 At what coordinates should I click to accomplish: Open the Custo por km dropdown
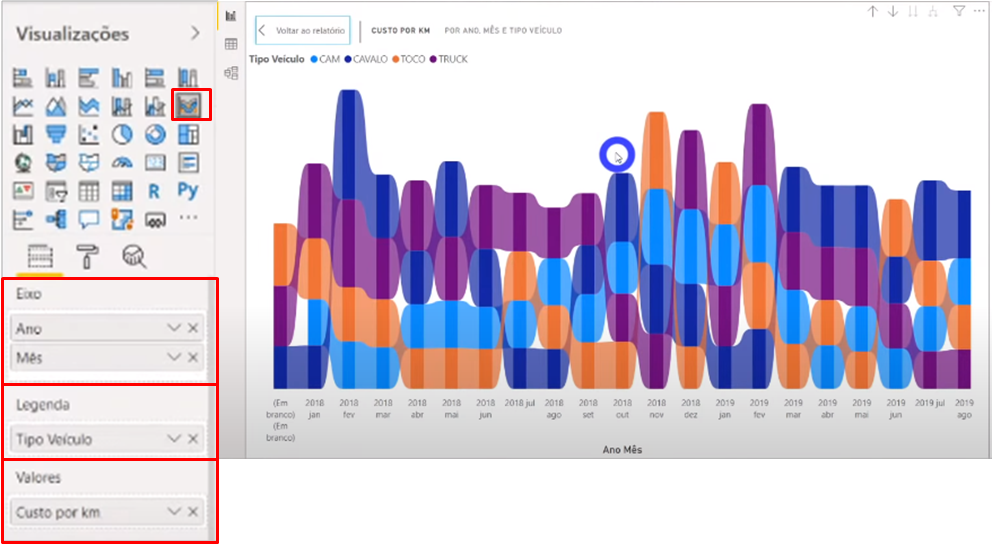(174, 512)
